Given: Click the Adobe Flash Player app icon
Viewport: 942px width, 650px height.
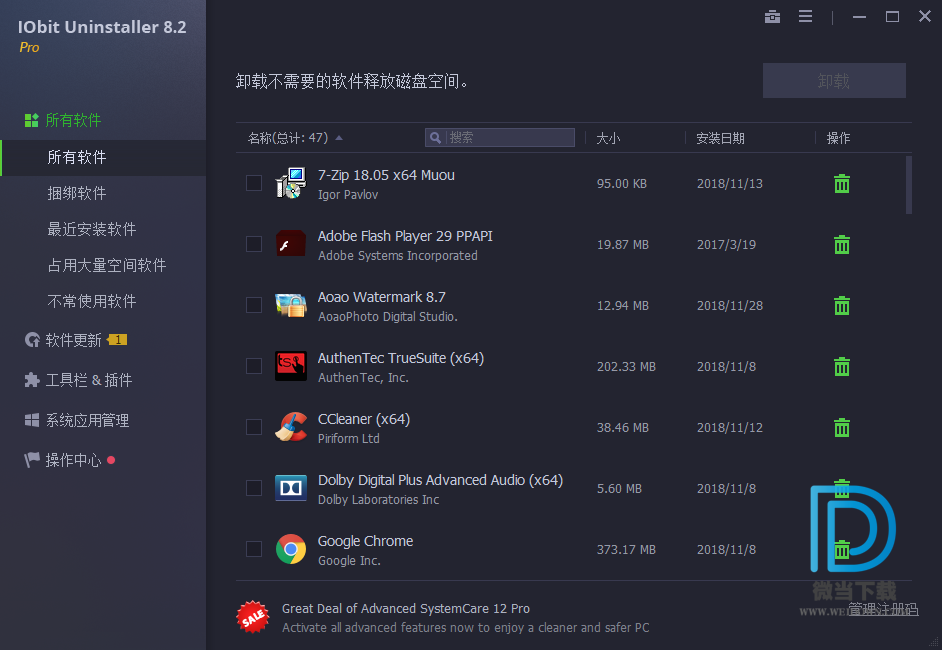Looking at the screenshot, I should point(291,244).
